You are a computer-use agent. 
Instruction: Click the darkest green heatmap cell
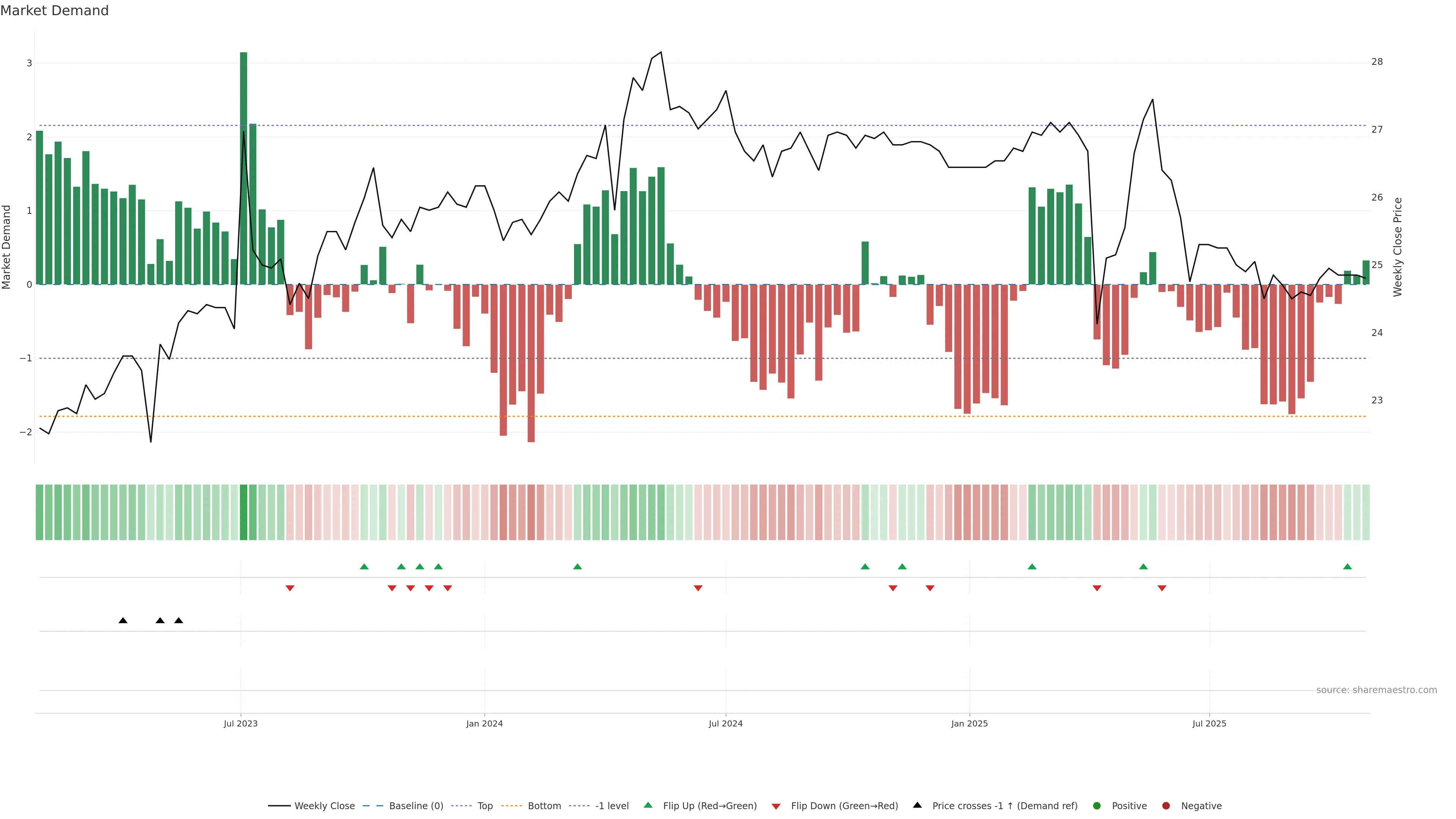(243, 512)
